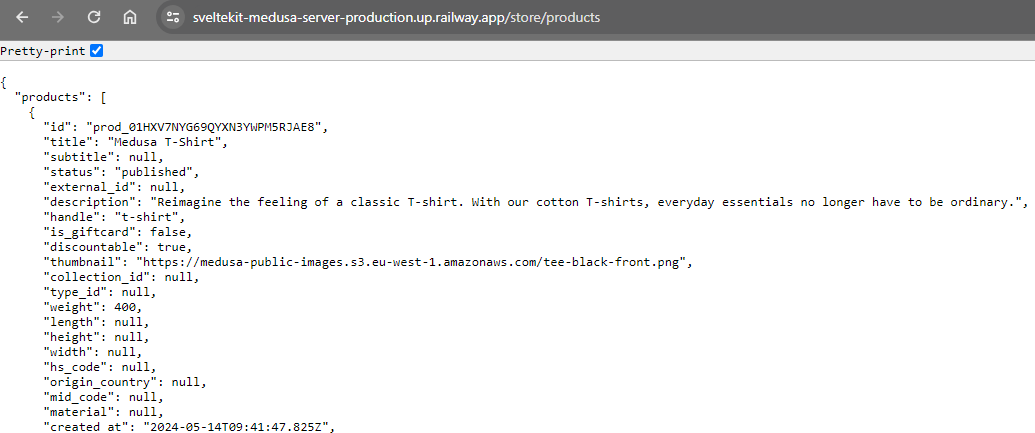Reload the page with the refresh icon

94,18
